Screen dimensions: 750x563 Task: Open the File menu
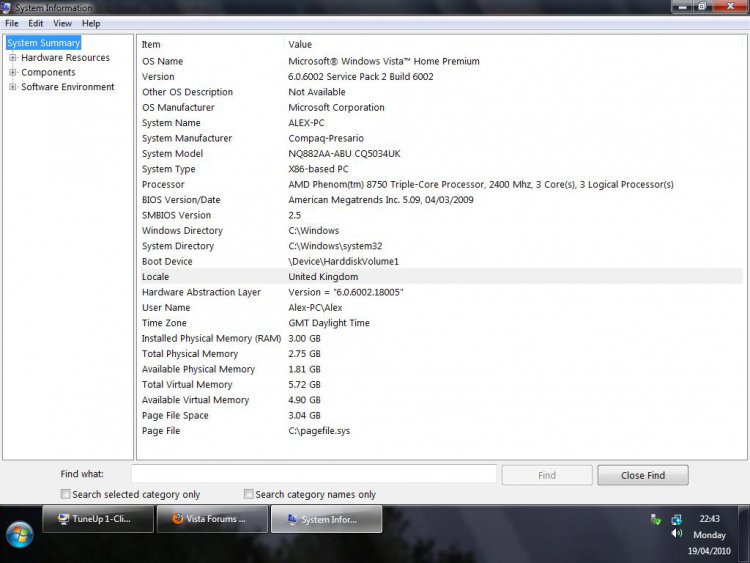[11, 23]
